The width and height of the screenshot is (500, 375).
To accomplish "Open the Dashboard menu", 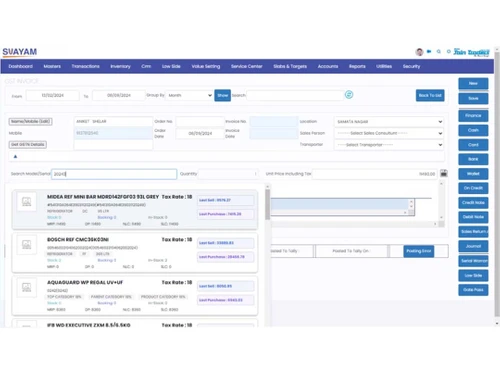I will click(21, 66).
